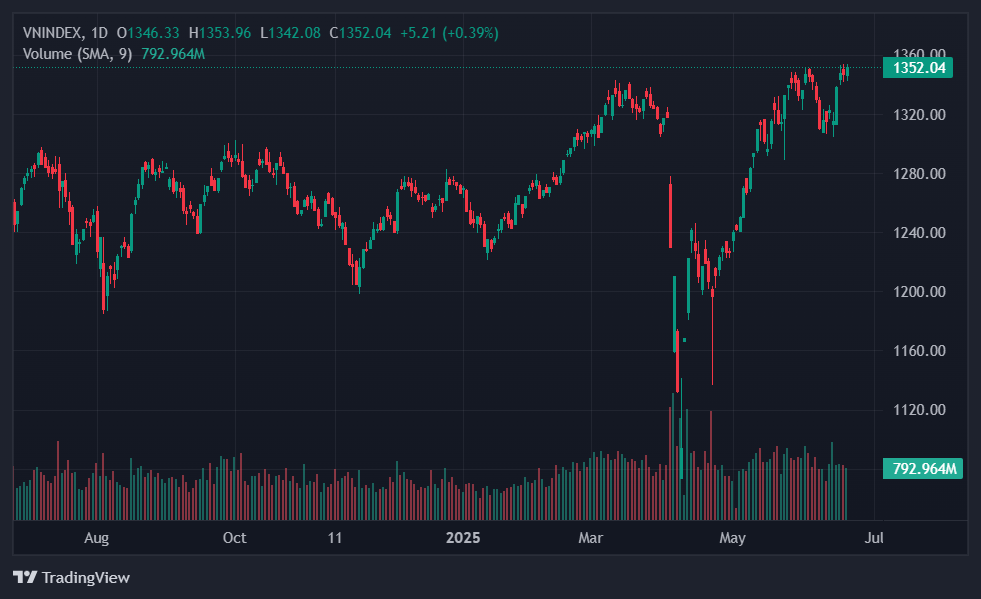Image resolution: width=981 pixels, height=599 pixels.
Task: Click the +5.21 (+0.39%) change value
Action: (449, 33)
